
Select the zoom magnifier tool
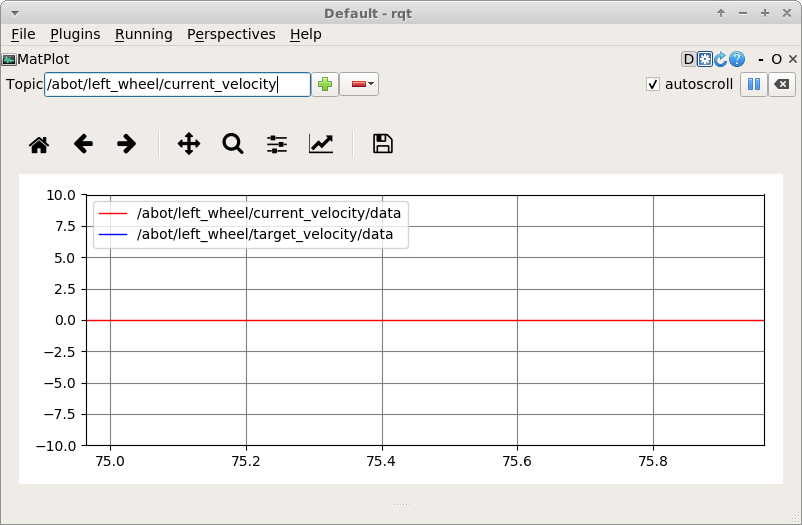[x=233, y=144]
